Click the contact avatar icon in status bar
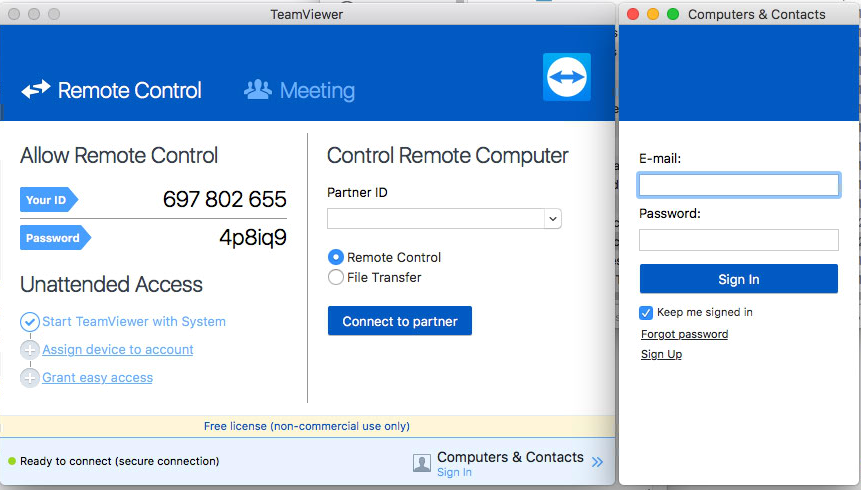861x490 pixels. point(422,462)
